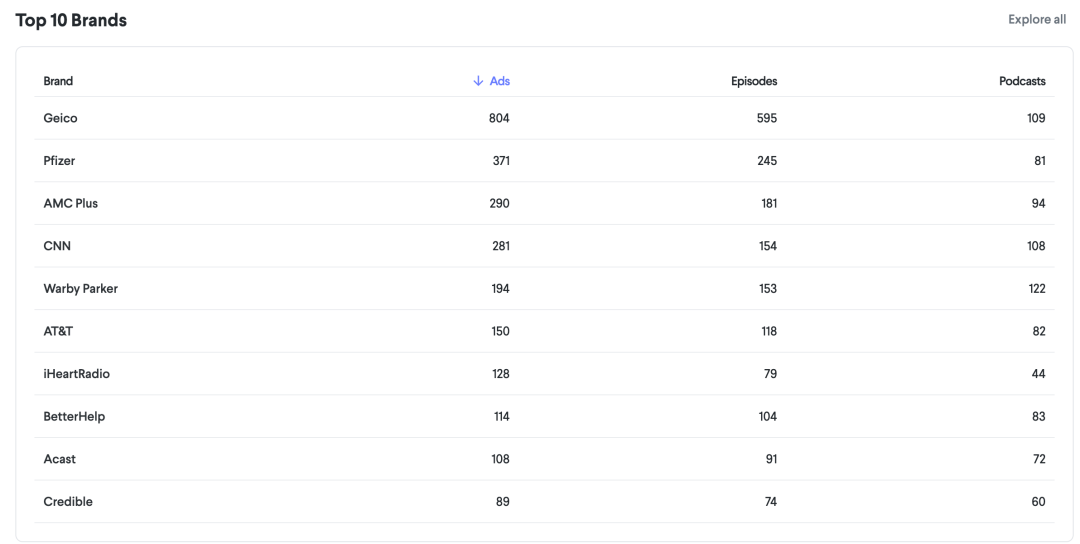Click the Credible brand name
The width and height of the screenshot is (1080, 544).
[x=68, y=502]
